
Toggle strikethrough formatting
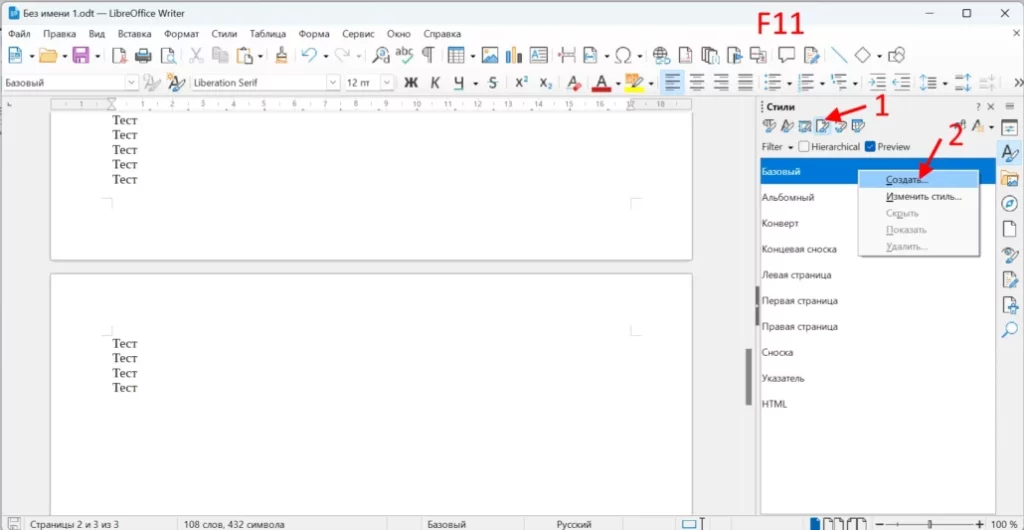pos(493,83)
